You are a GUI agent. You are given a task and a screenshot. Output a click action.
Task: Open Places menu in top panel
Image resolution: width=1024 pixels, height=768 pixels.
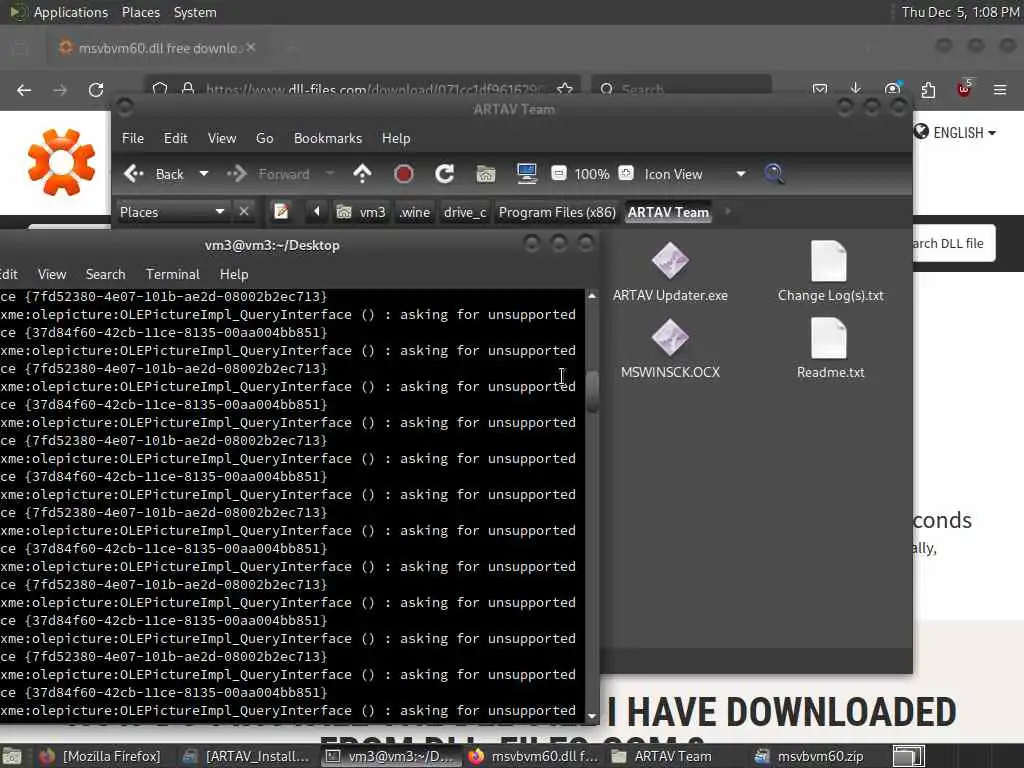point(140,12)
